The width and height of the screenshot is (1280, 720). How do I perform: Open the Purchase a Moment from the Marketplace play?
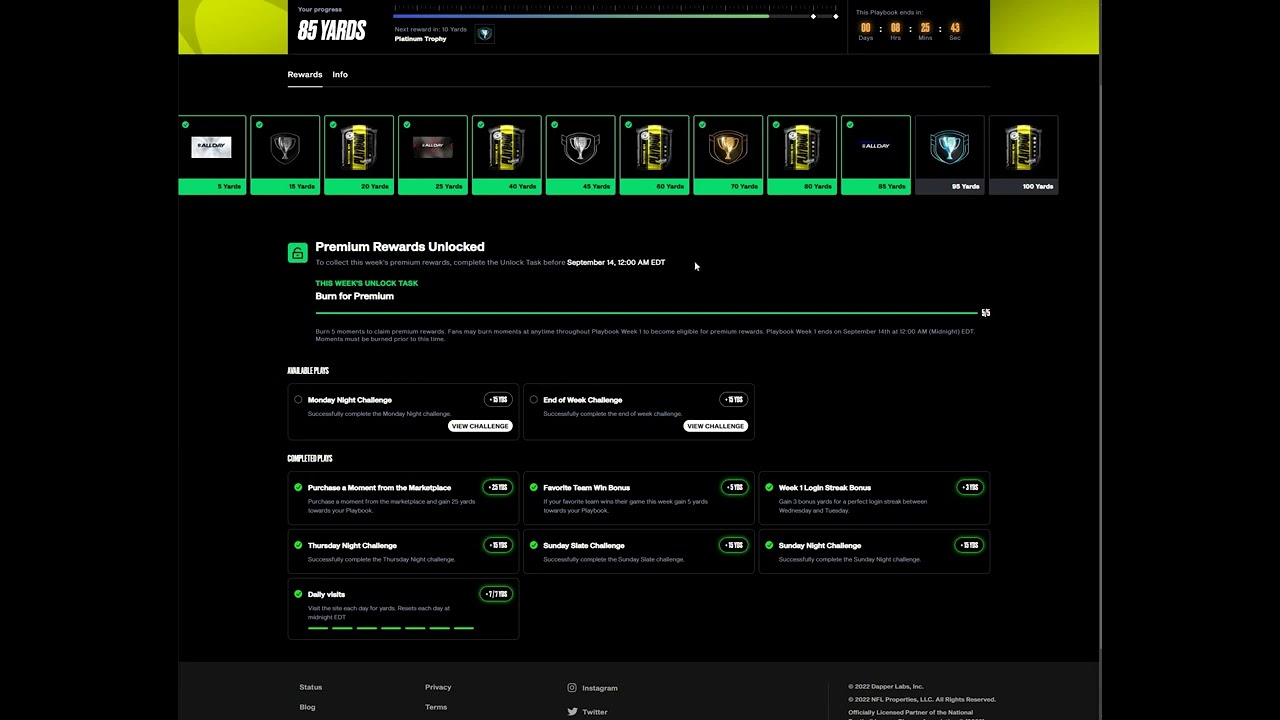(379, 488)
